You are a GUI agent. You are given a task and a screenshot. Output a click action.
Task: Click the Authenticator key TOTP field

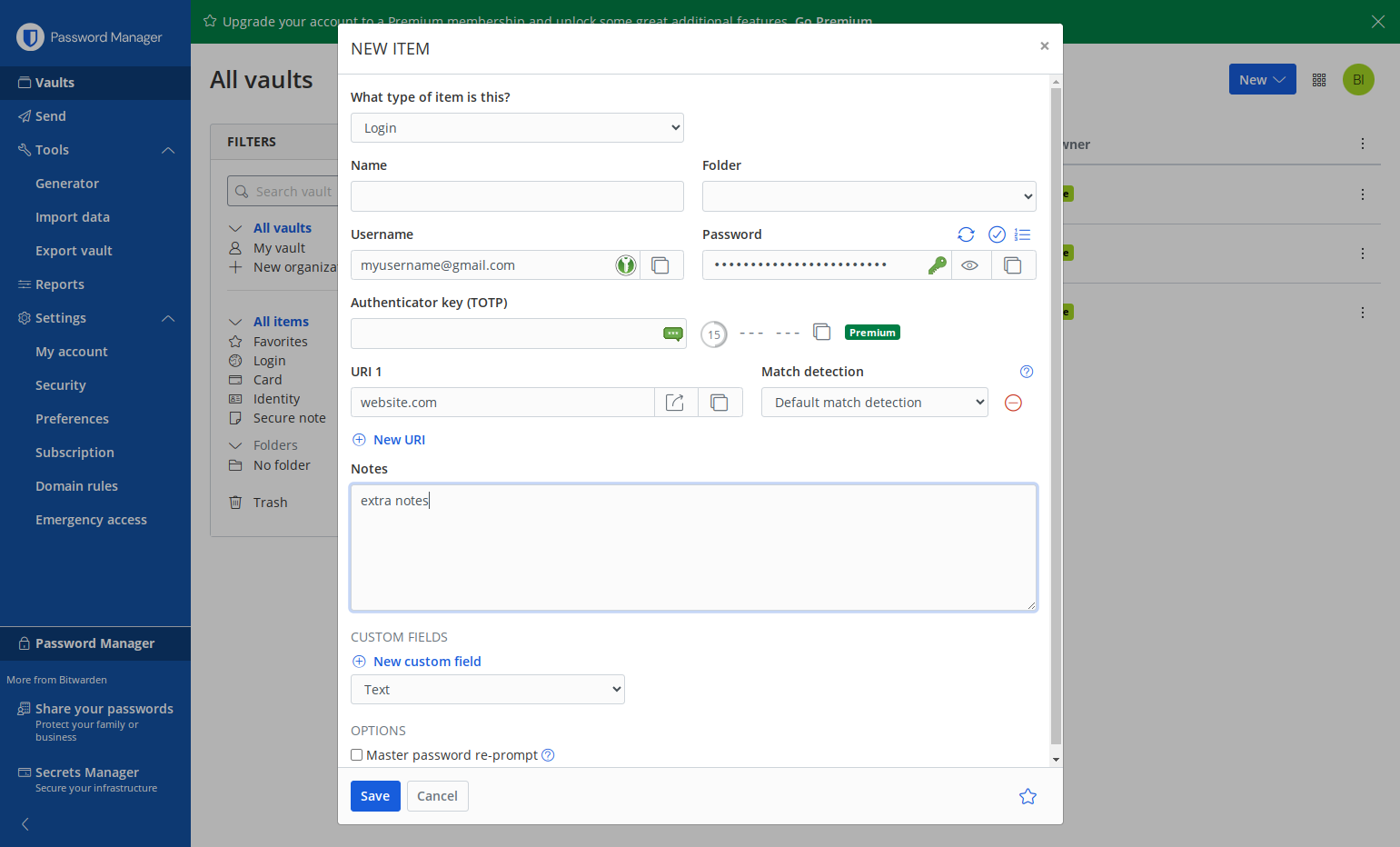(x=518, y=334)
